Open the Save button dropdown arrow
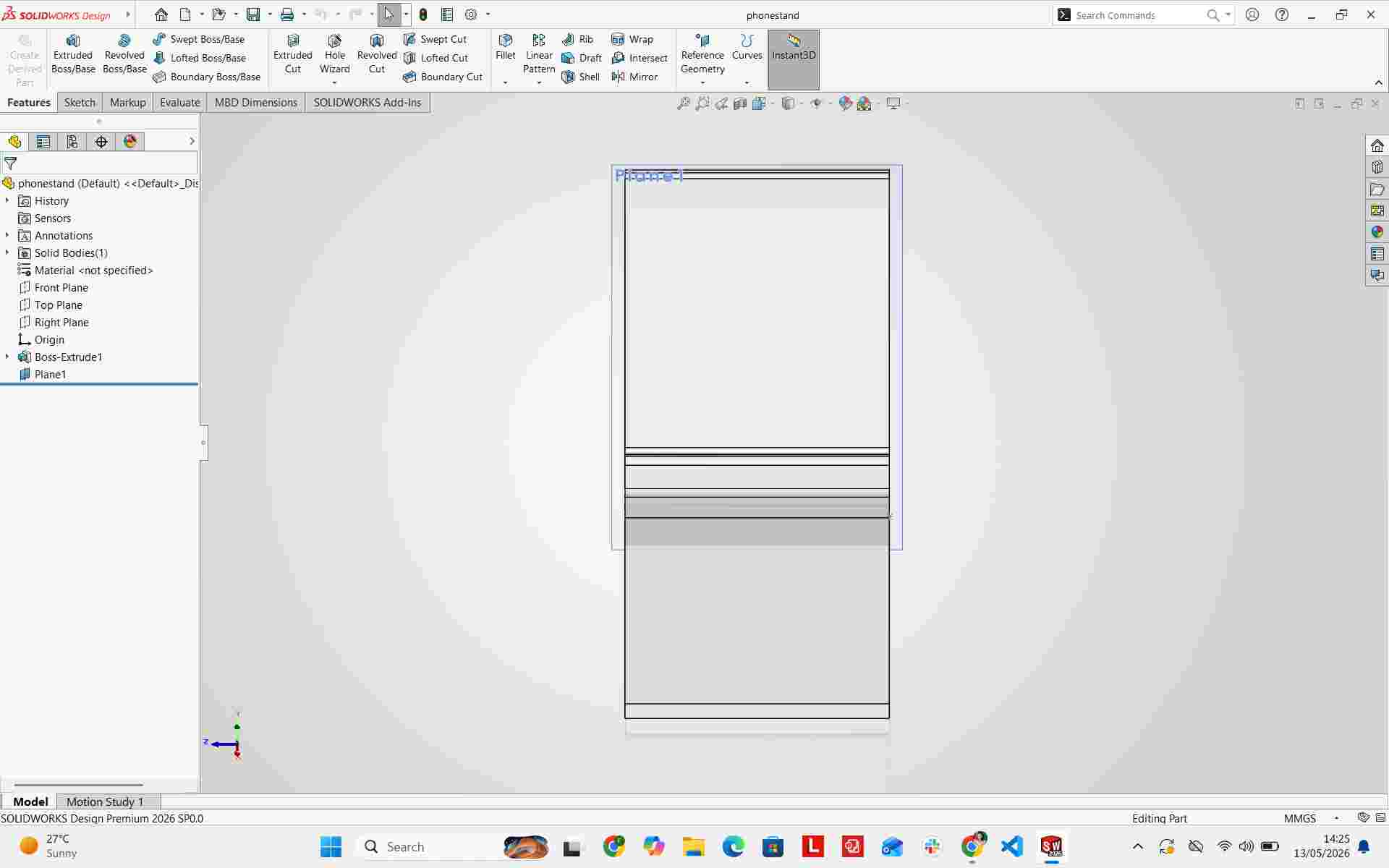Image resolution: width=1389 pixels, height=868 pixels. [270, 14]
